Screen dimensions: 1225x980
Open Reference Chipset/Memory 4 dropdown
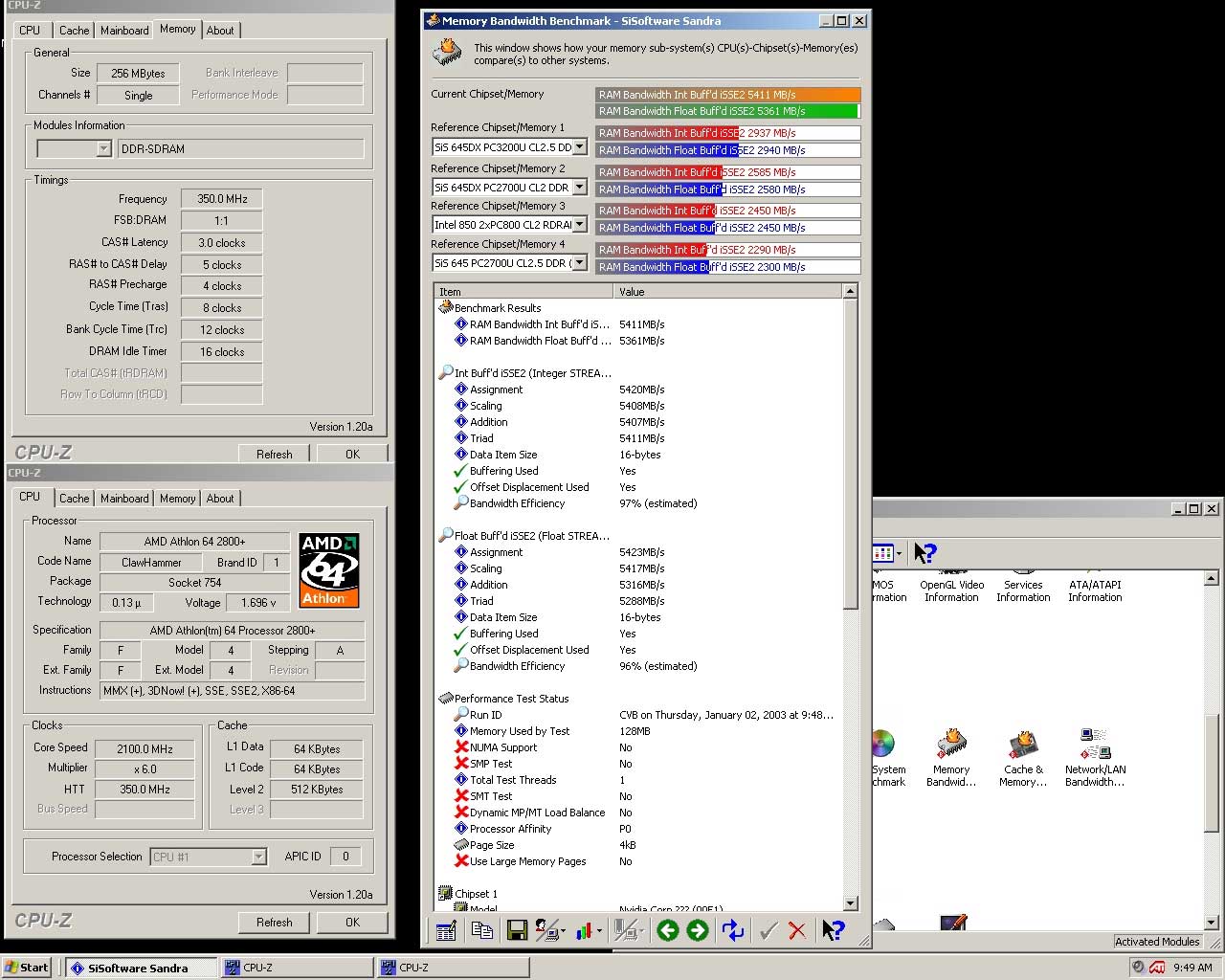(579, 263)
